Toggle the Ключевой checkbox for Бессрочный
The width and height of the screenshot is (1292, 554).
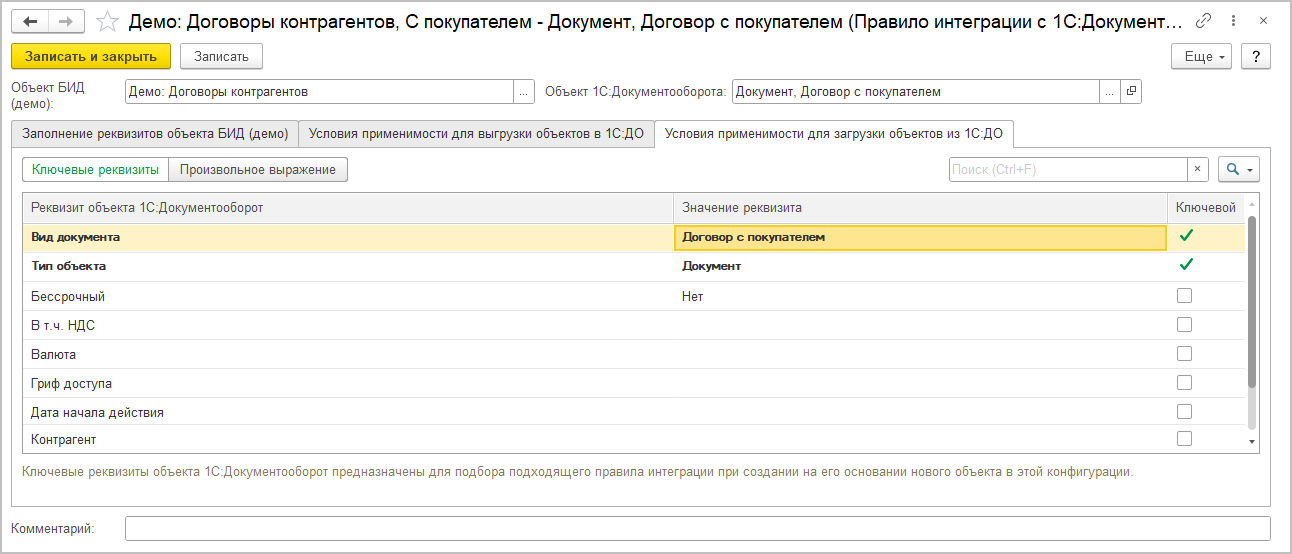(1184, 296)
